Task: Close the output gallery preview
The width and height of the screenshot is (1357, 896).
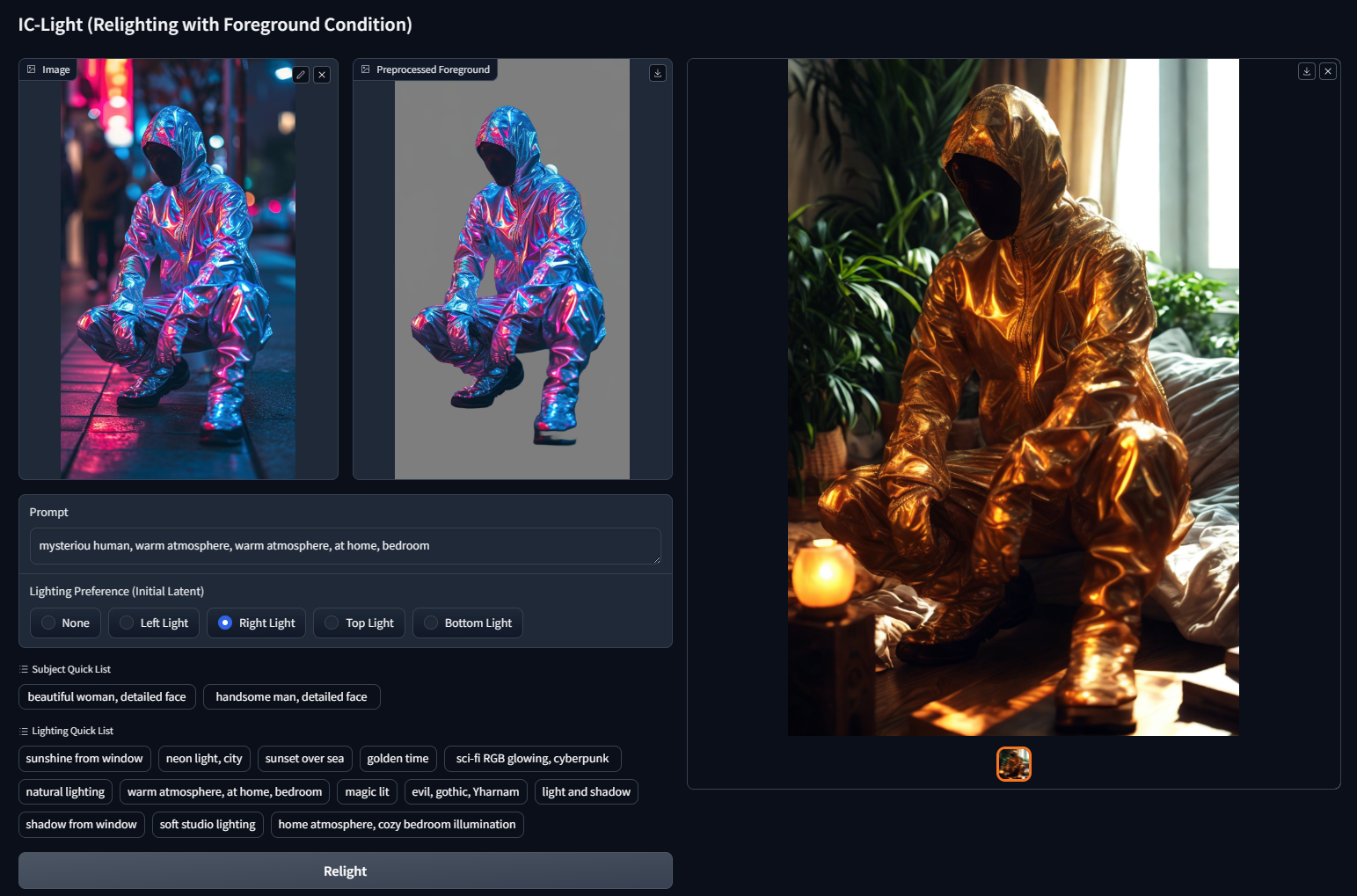Action: click(1328, 71)
